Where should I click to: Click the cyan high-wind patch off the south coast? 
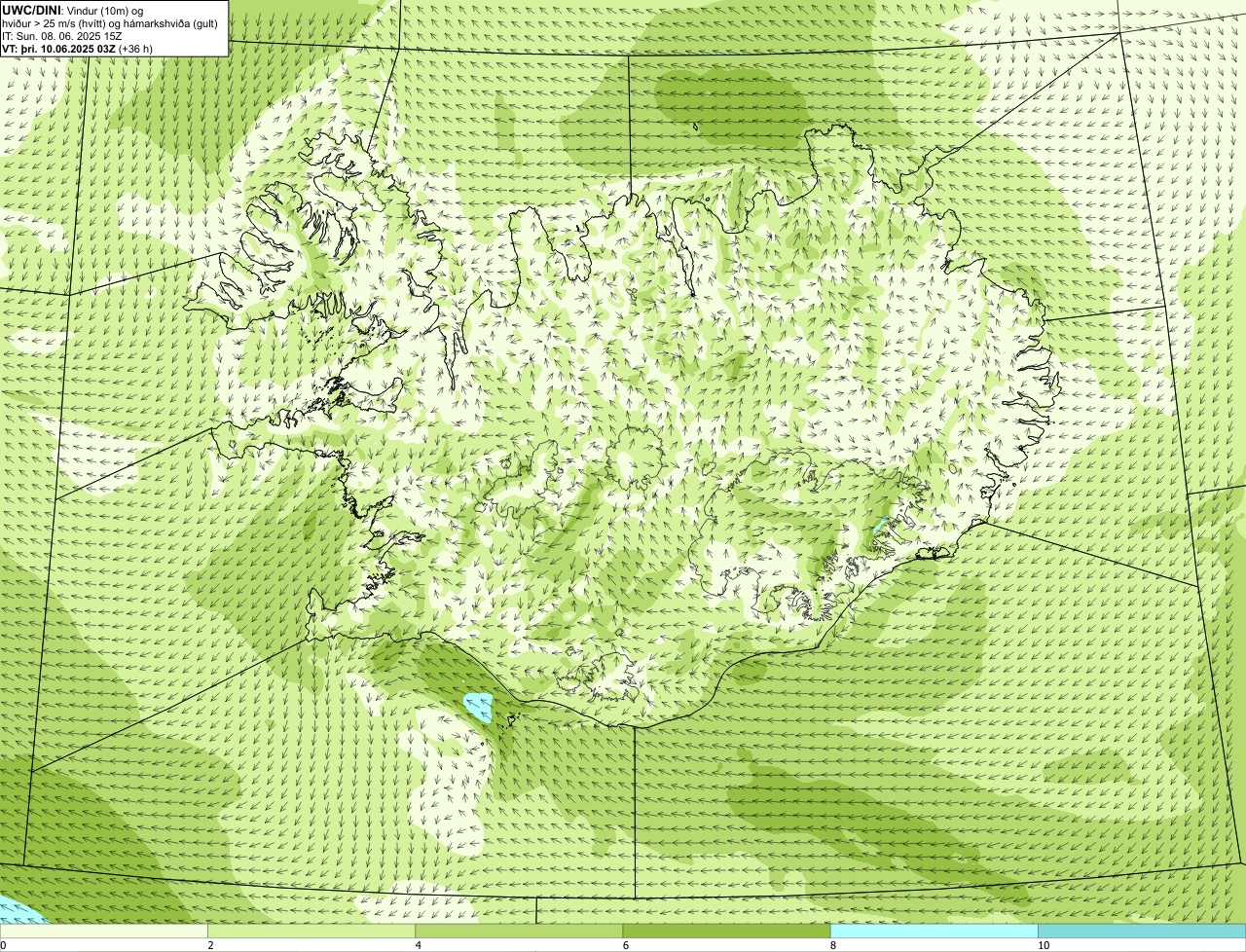pyautogui.click(x=479, y=707)
